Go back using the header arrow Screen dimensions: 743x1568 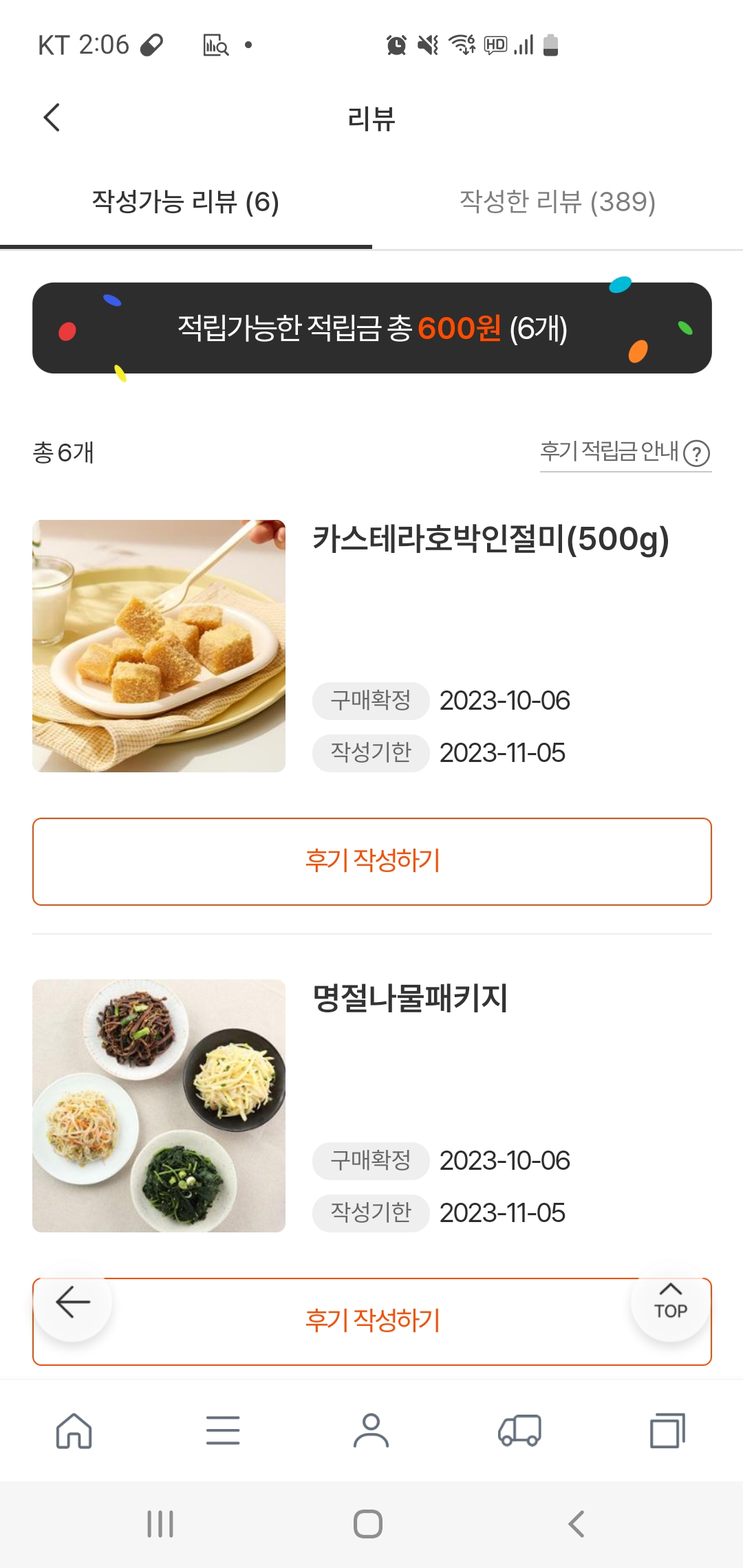coord(52,118)
